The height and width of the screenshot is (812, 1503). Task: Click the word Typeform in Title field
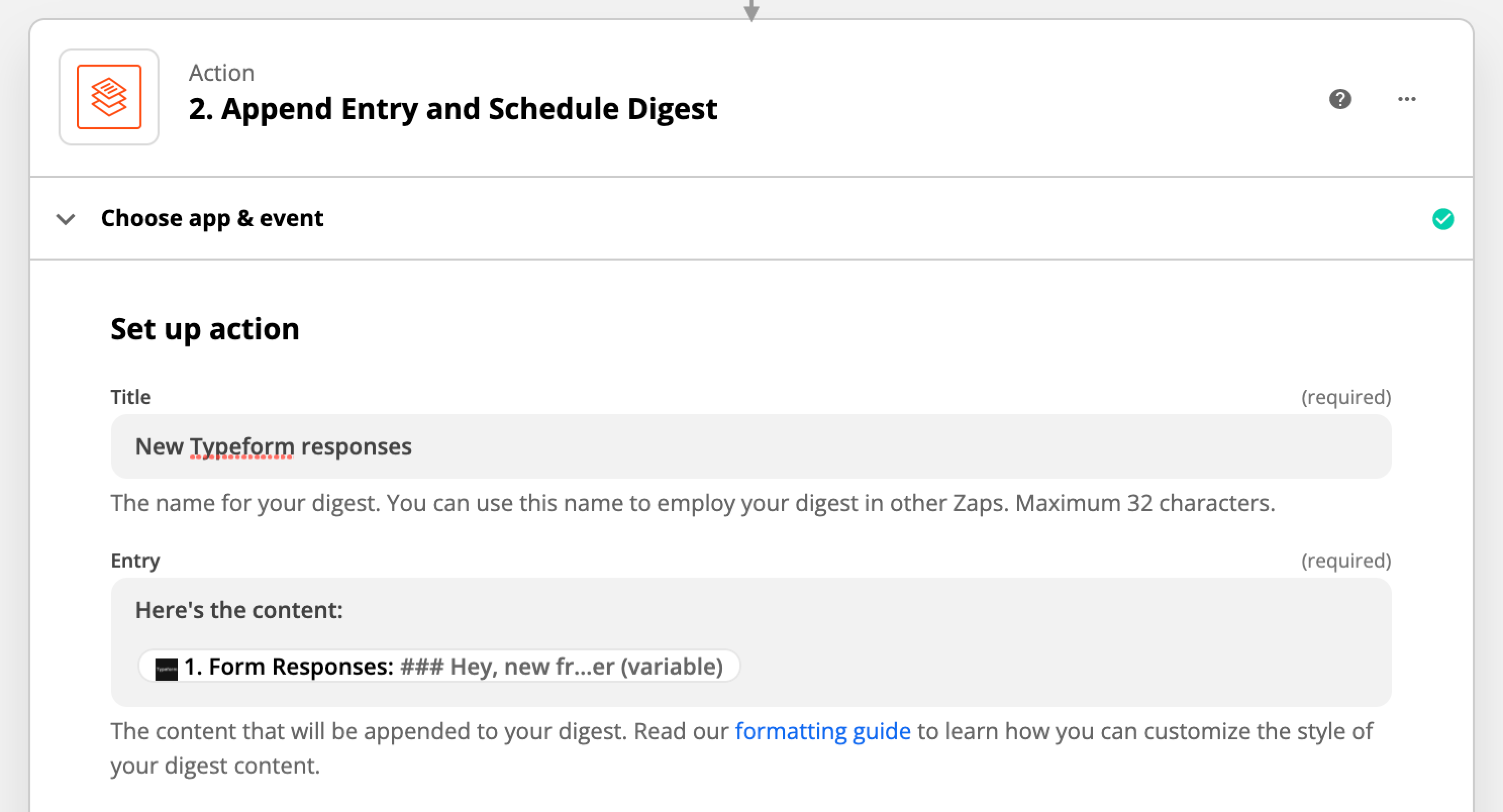click(x=241, y=447)
